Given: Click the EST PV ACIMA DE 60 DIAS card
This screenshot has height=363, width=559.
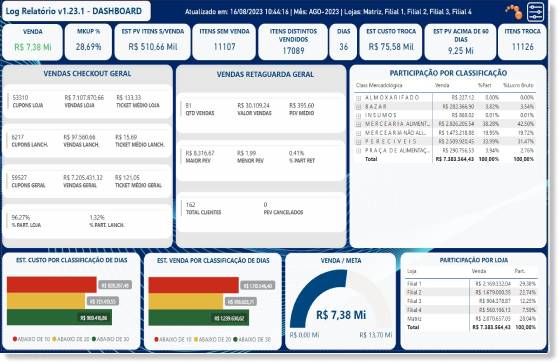Looking at the screenshot, I should (461, 42).
